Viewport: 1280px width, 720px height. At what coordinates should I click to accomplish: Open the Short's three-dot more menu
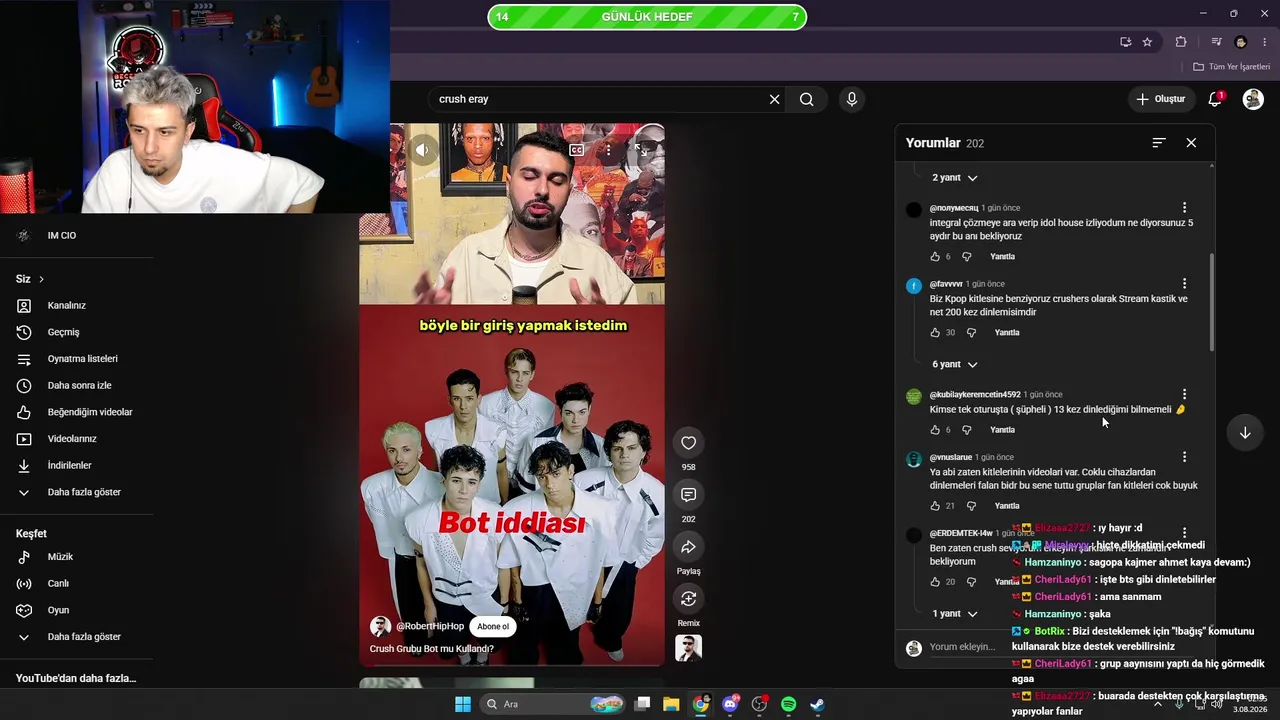pyautogui.click(x=608, y=150)
